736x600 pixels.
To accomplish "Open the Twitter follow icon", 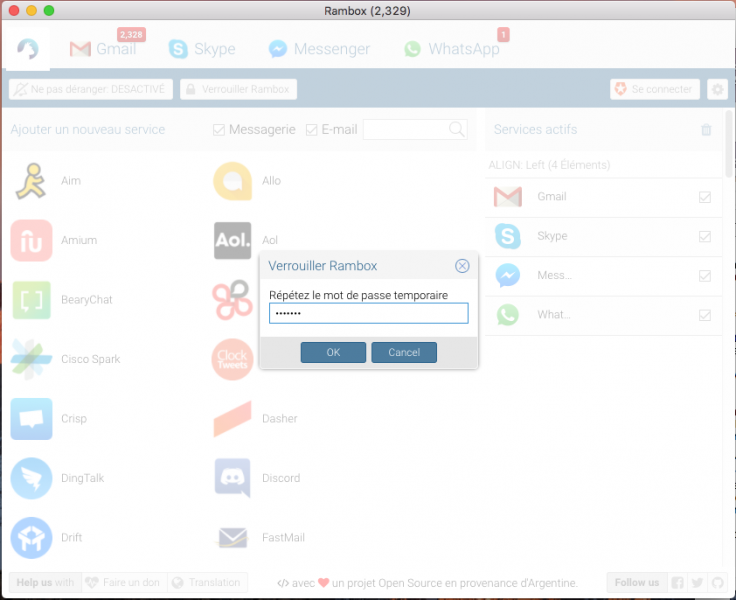I will tap(697, 583).
